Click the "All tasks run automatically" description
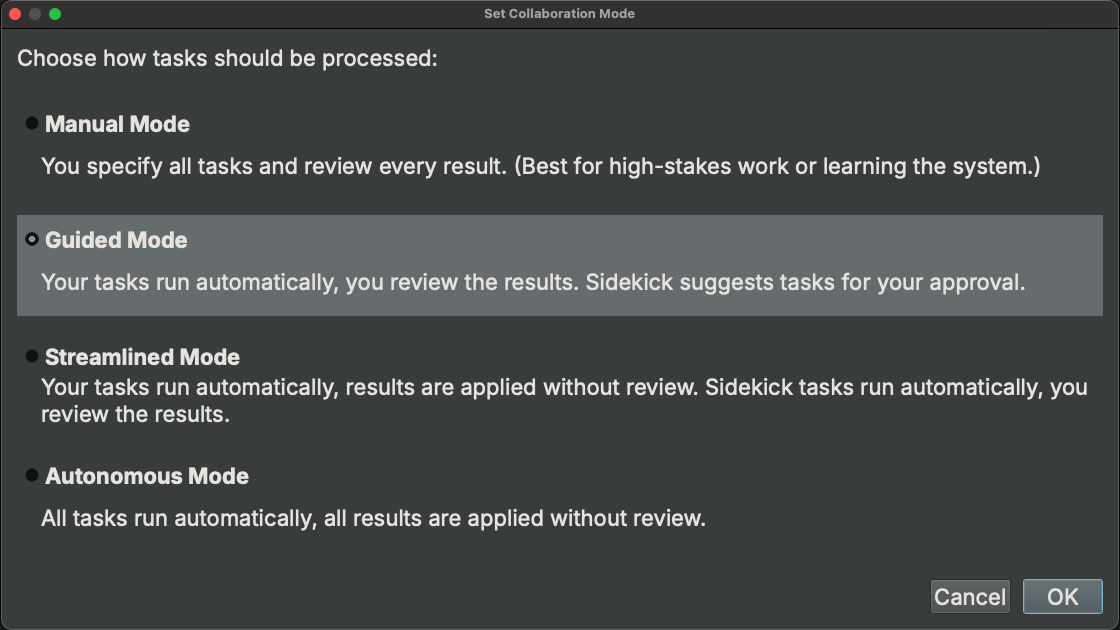Screen dimensions: 1120x630 [373, 518]
